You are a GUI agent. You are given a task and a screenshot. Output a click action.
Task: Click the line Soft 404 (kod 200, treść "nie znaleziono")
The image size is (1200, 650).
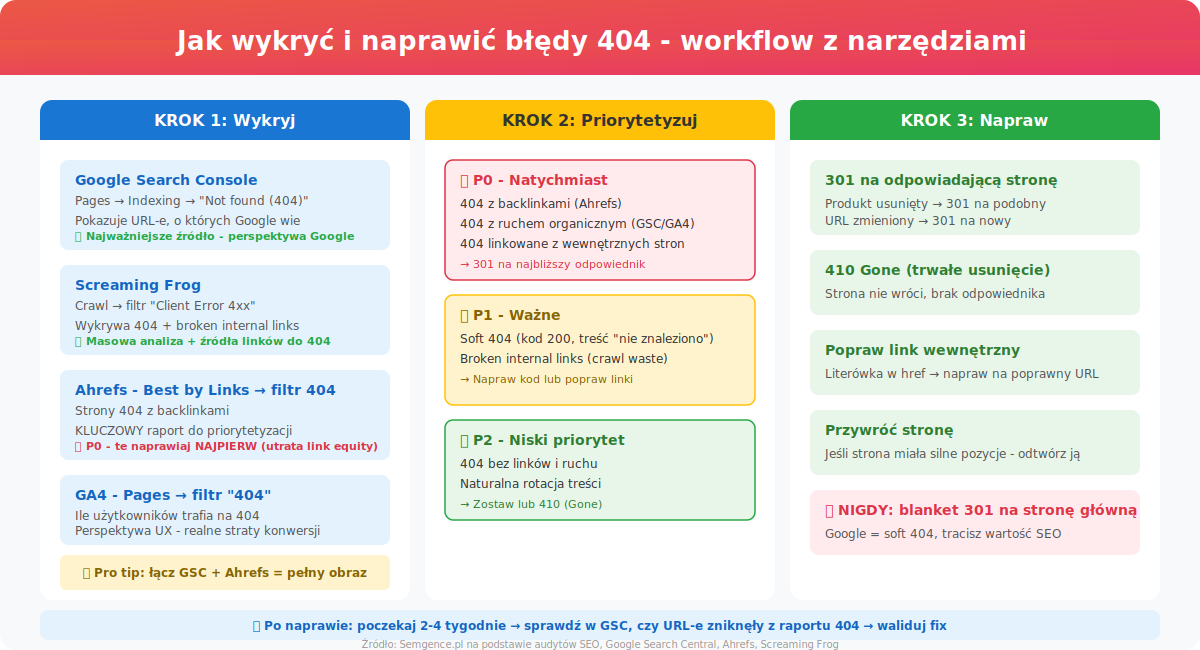[x=587, y=339]
